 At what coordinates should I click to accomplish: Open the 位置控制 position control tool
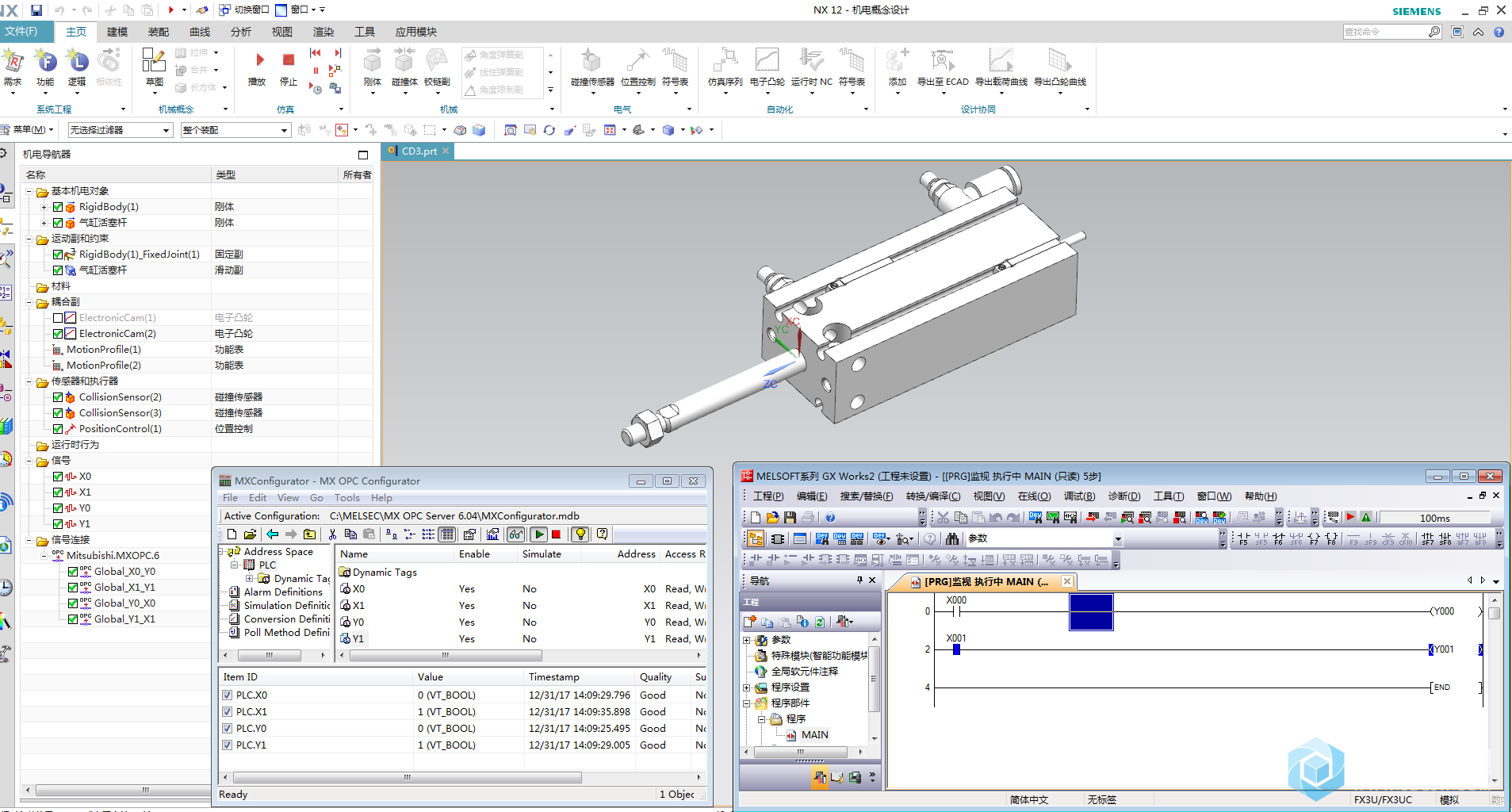click(637, 60)
